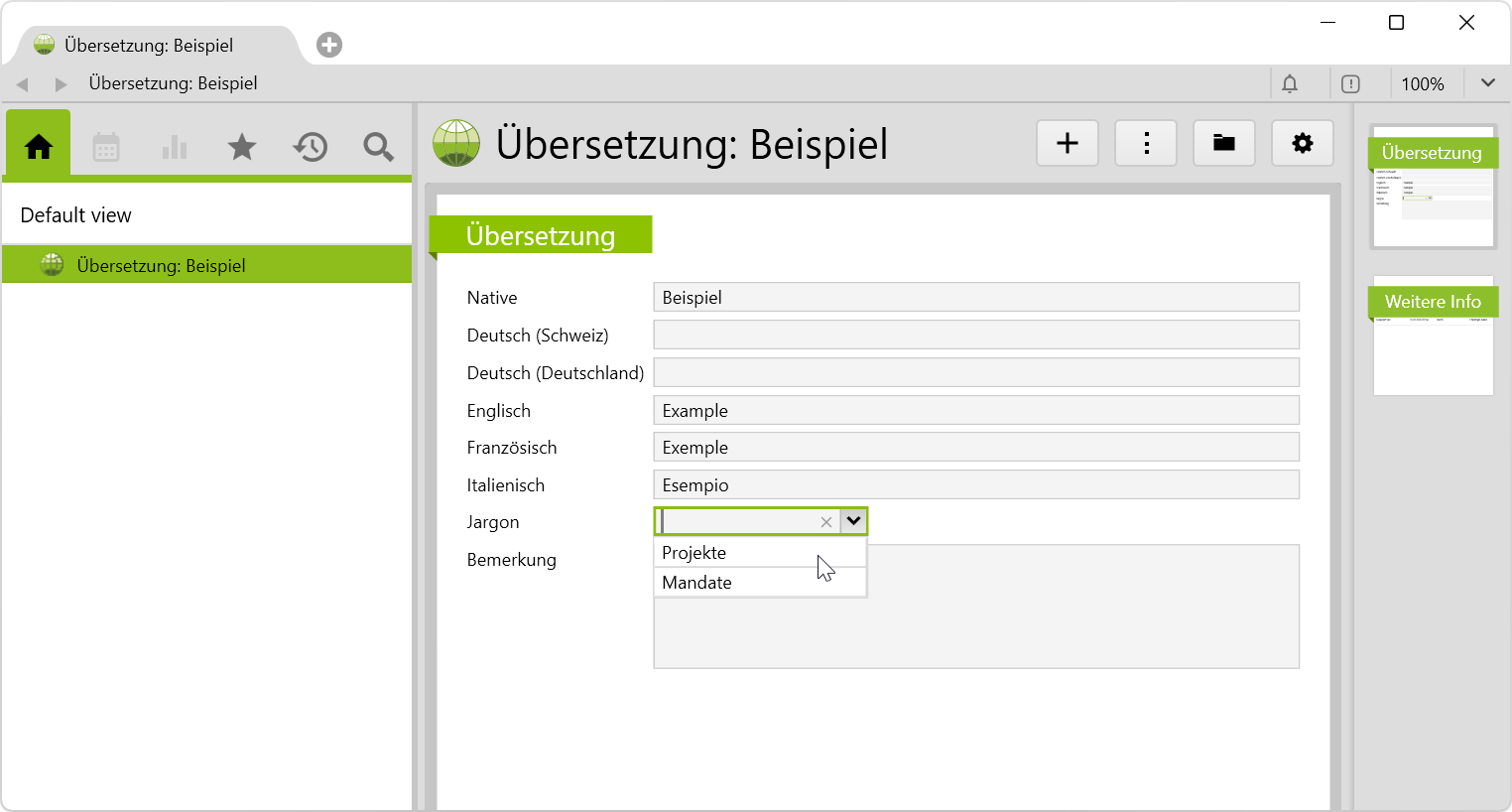Open a new tab with the plus
1512x812 pixels.
pyautogui.click(x=329, y=45)
